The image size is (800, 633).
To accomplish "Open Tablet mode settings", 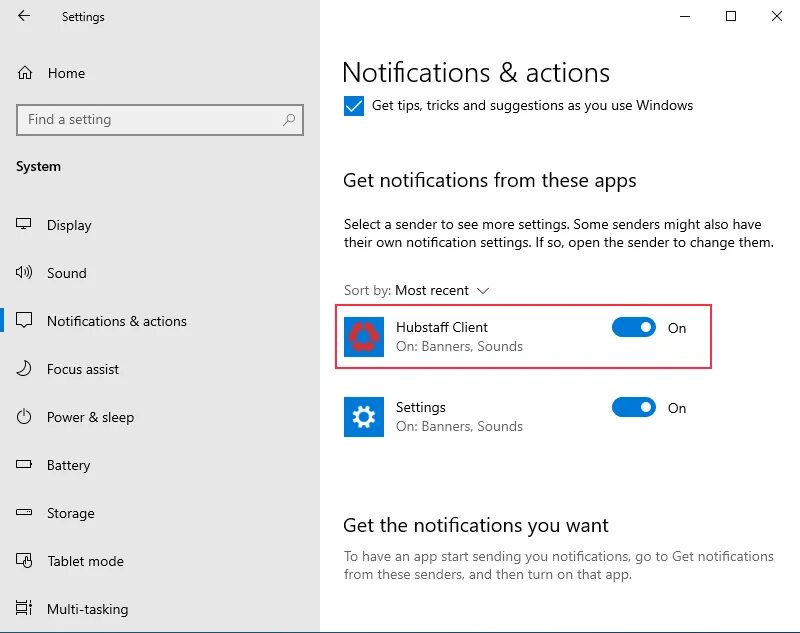I will point(160,561).
